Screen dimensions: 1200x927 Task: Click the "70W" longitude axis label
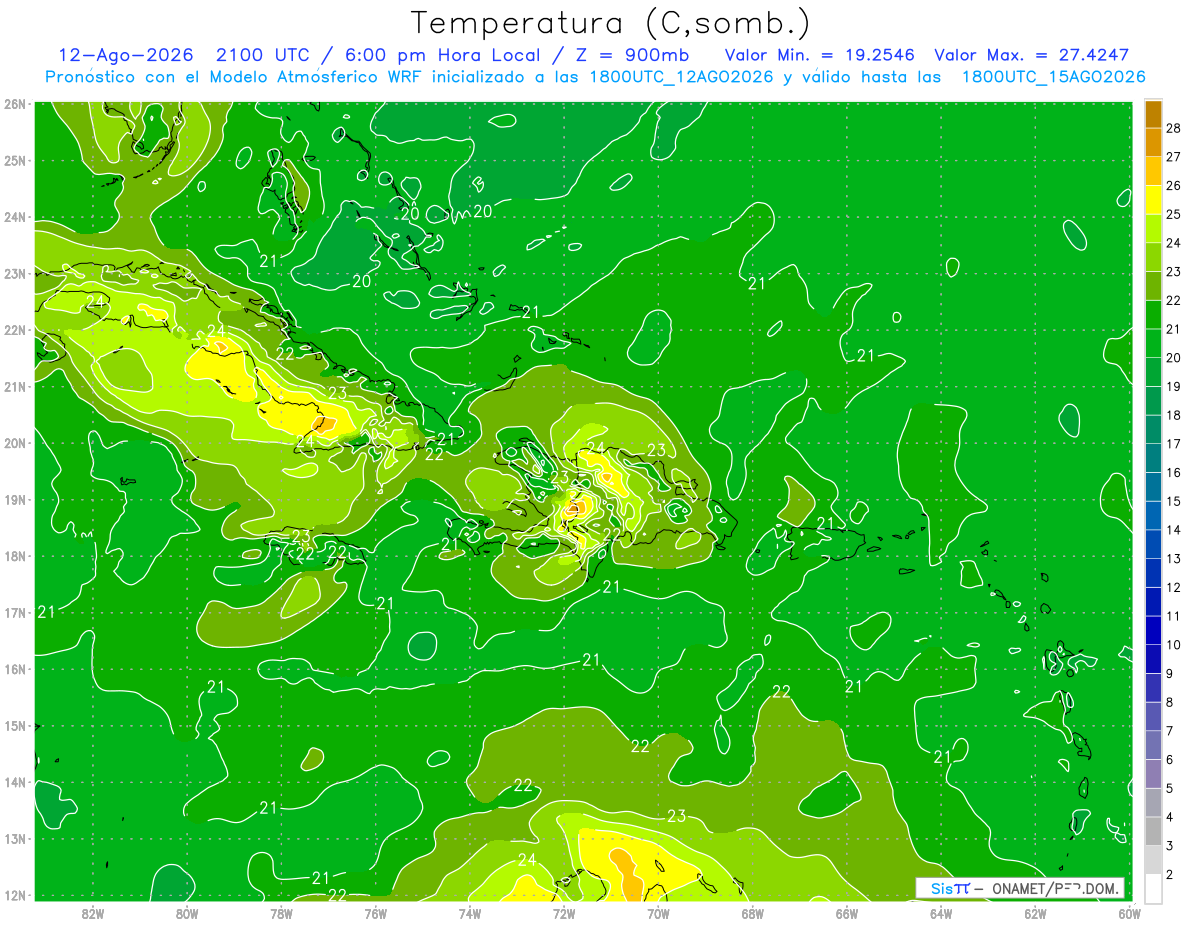pyautogui.click(x=658, y=912)
